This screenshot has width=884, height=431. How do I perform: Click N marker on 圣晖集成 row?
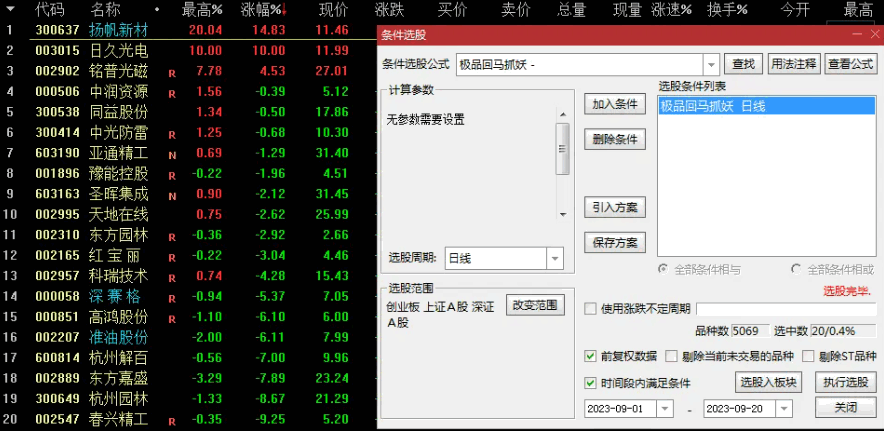pyautogui.click(x=172, y=196)
